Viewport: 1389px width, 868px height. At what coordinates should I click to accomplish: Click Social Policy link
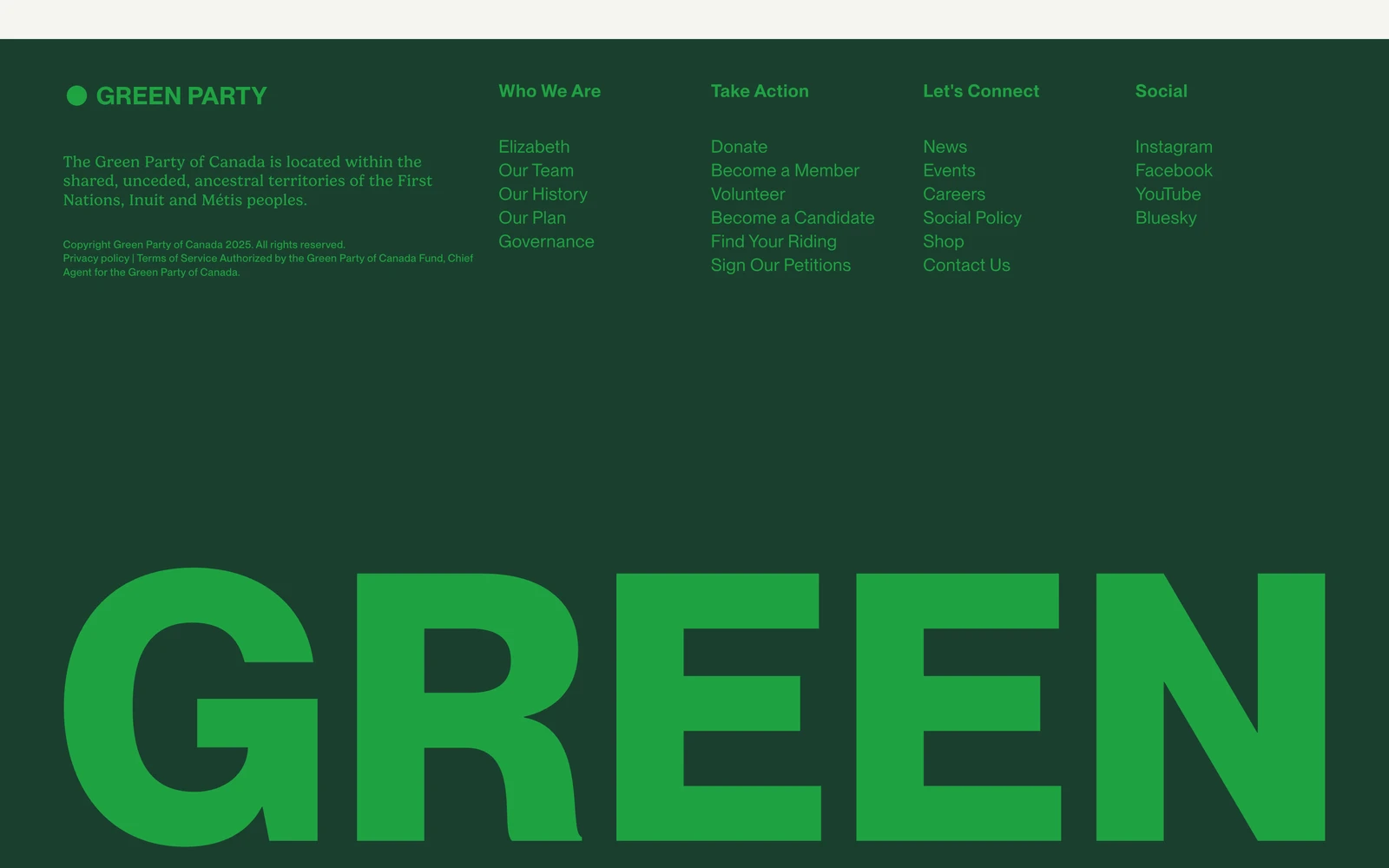click(972, 218)
